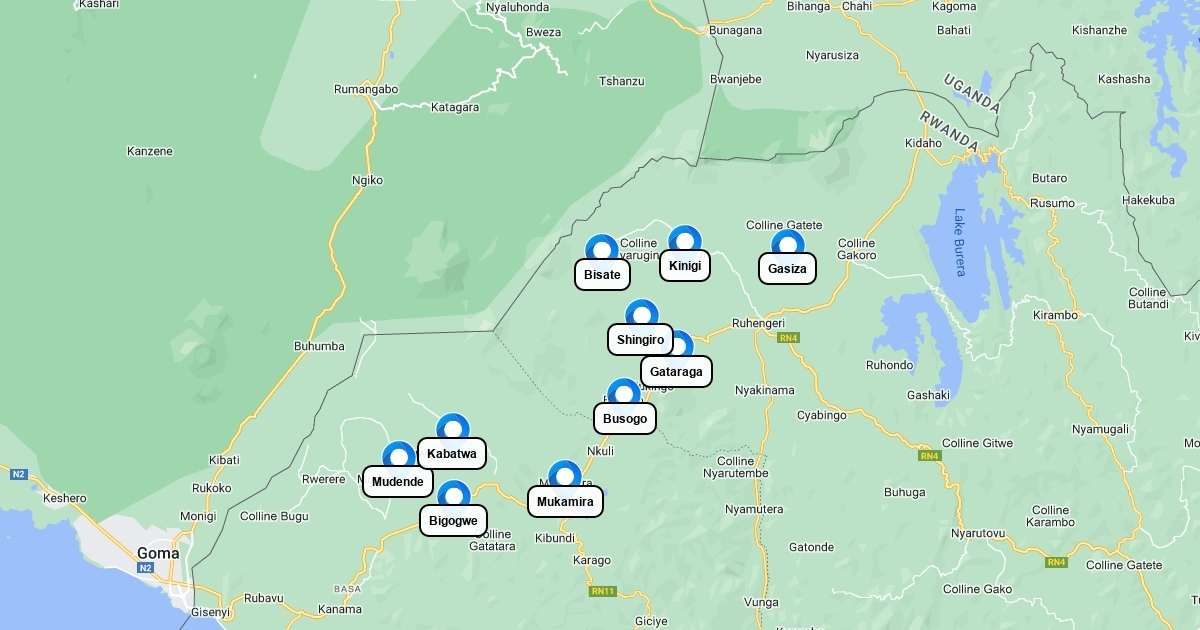Click the Mukamira label box
Screen dimensions: 1200x630
(565, 502)
